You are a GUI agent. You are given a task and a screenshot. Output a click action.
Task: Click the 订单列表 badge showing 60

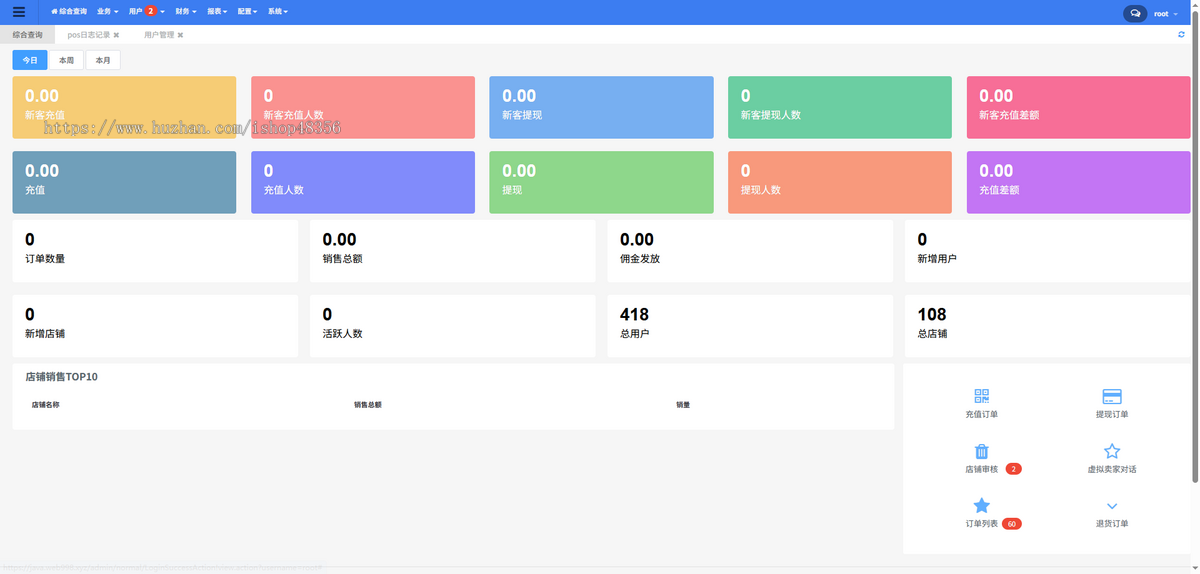(1011, 524)
